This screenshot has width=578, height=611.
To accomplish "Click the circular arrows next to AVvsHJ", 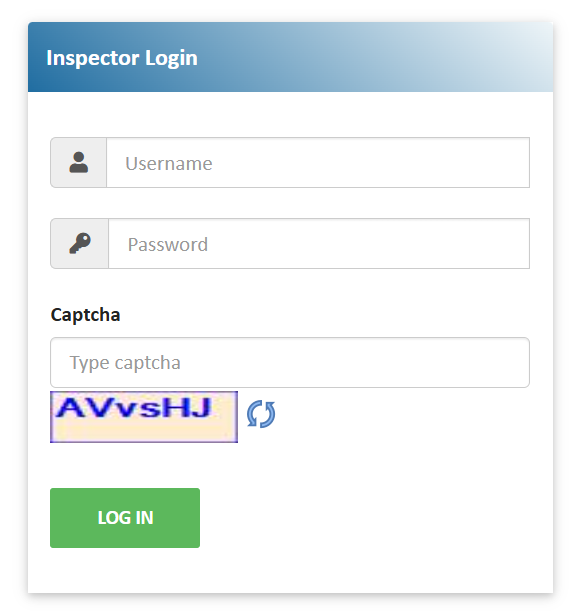I will click(261, 414).
